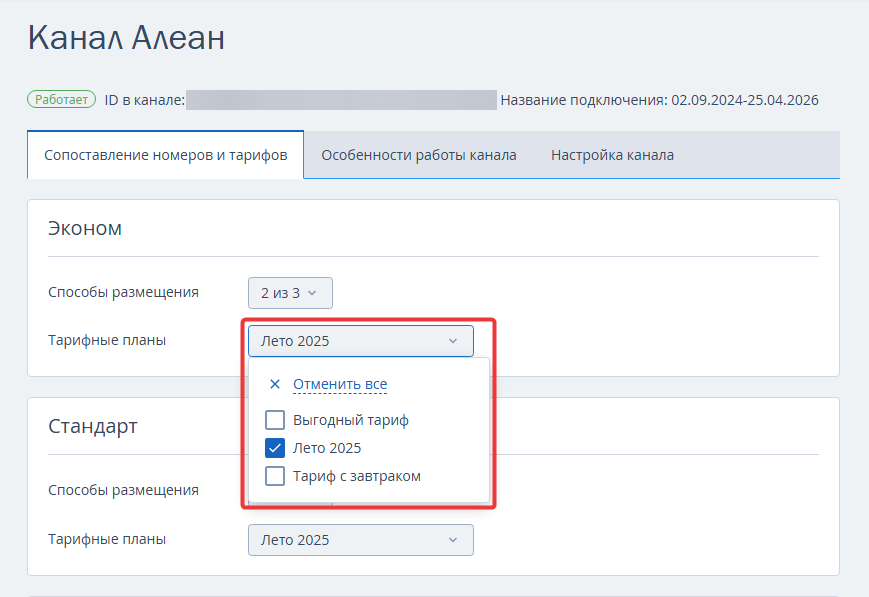
Task: Tick the Тариф с завтраком checkbox
Action: 275,476
